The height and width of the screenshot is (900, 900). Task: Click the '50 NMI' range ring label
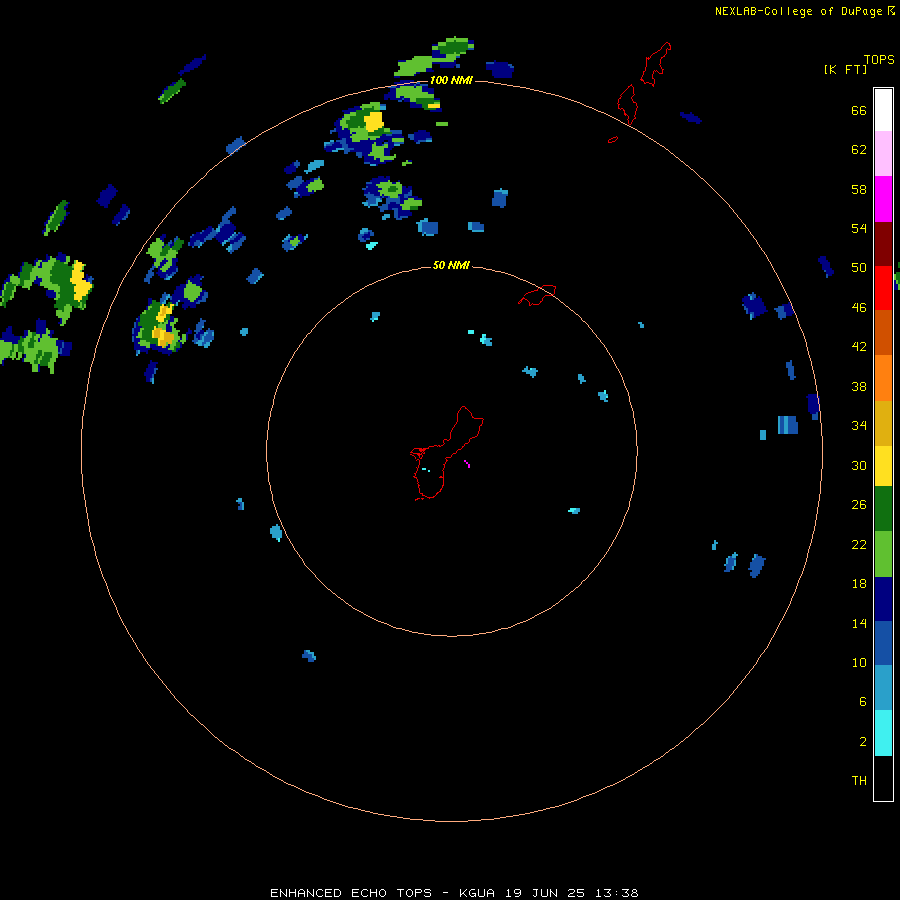click(x=451, y=265)
